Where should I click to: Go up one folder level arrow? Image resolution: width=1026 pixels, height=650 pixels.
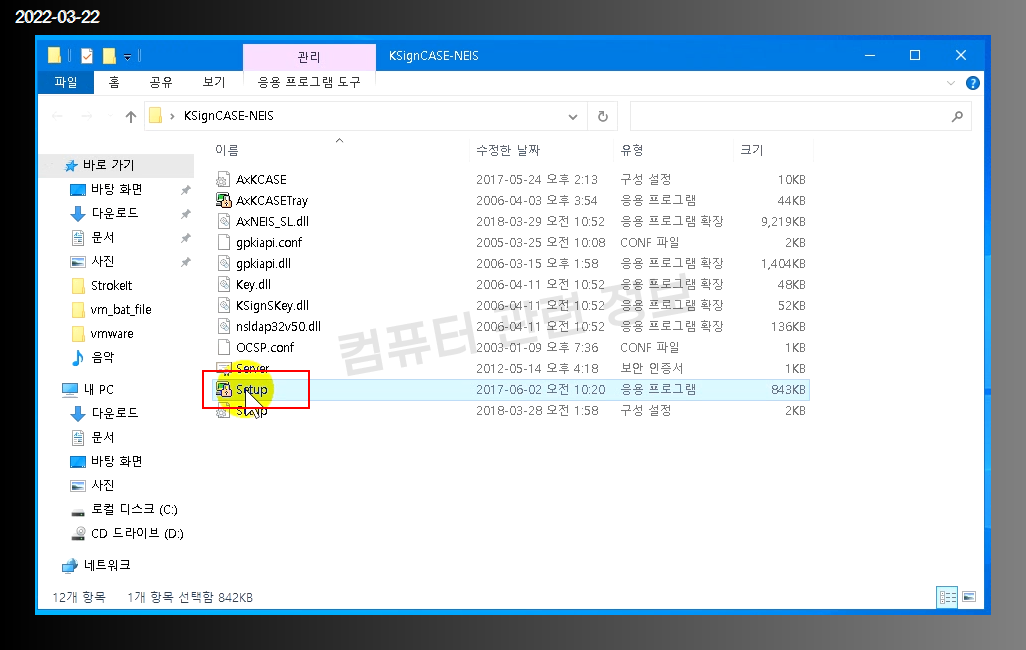point(131,117)
